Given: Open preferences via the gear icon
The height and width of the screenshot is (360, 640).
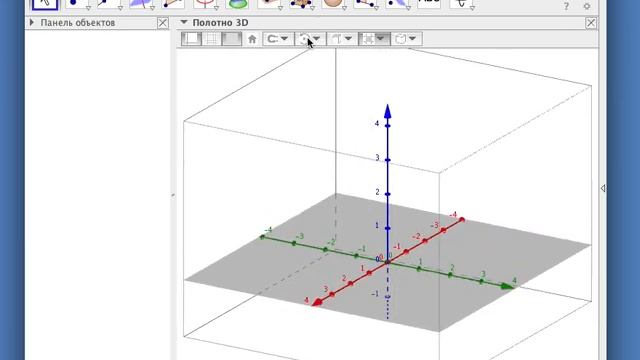Looking at the screenshot, I should coord(587,6).
